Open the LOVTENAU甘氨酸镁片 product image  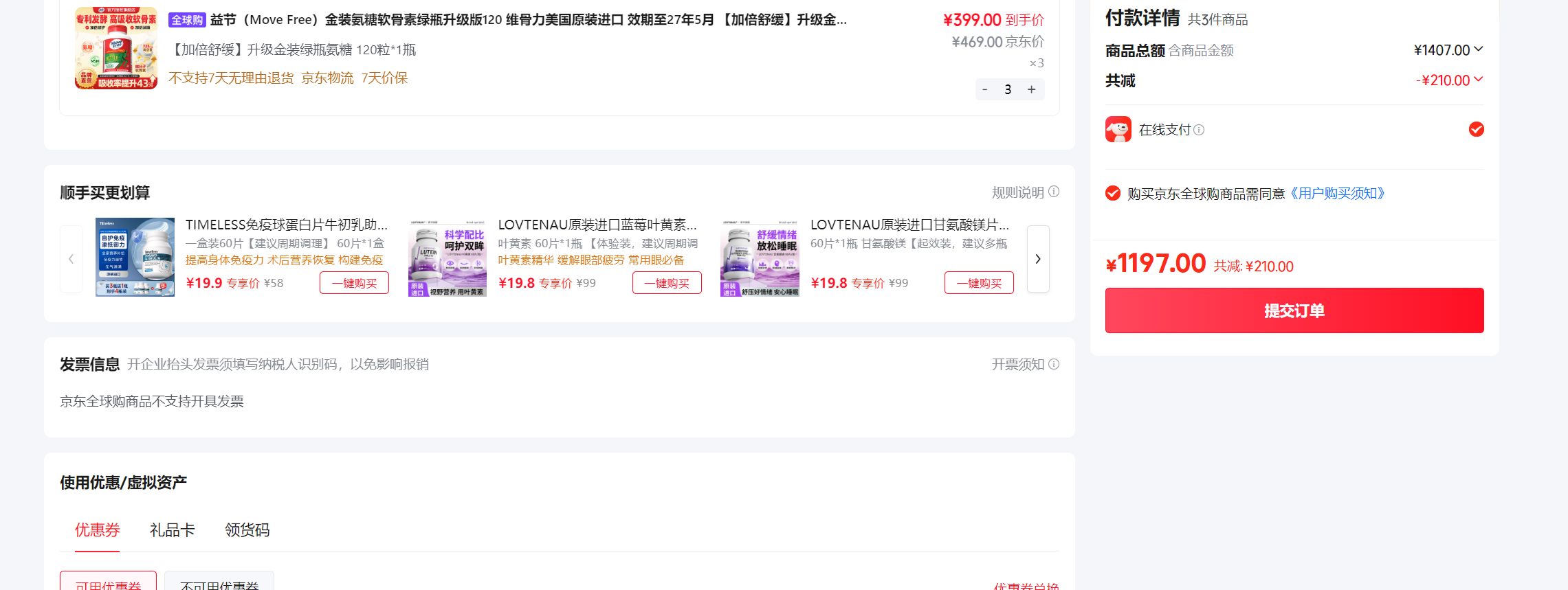coord(760,257)
